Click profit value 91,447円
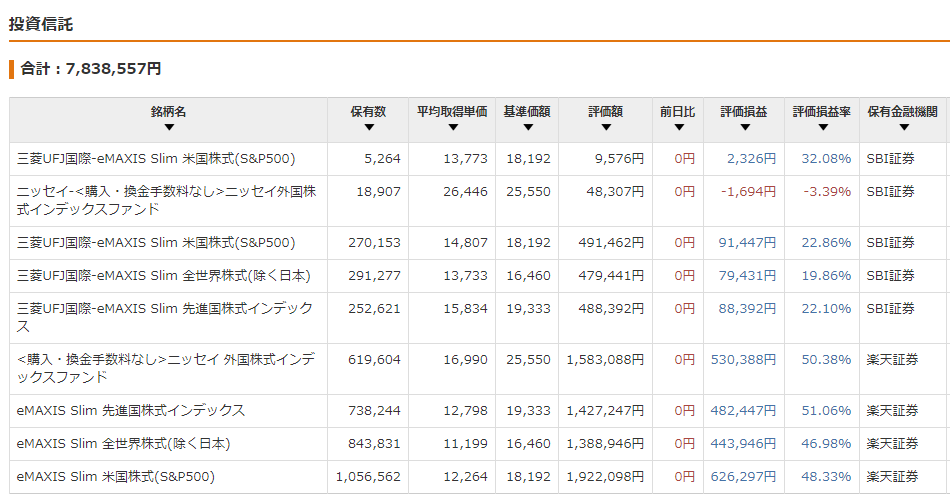Viewport: 950px width, 503px height. (x=747, y=243)
